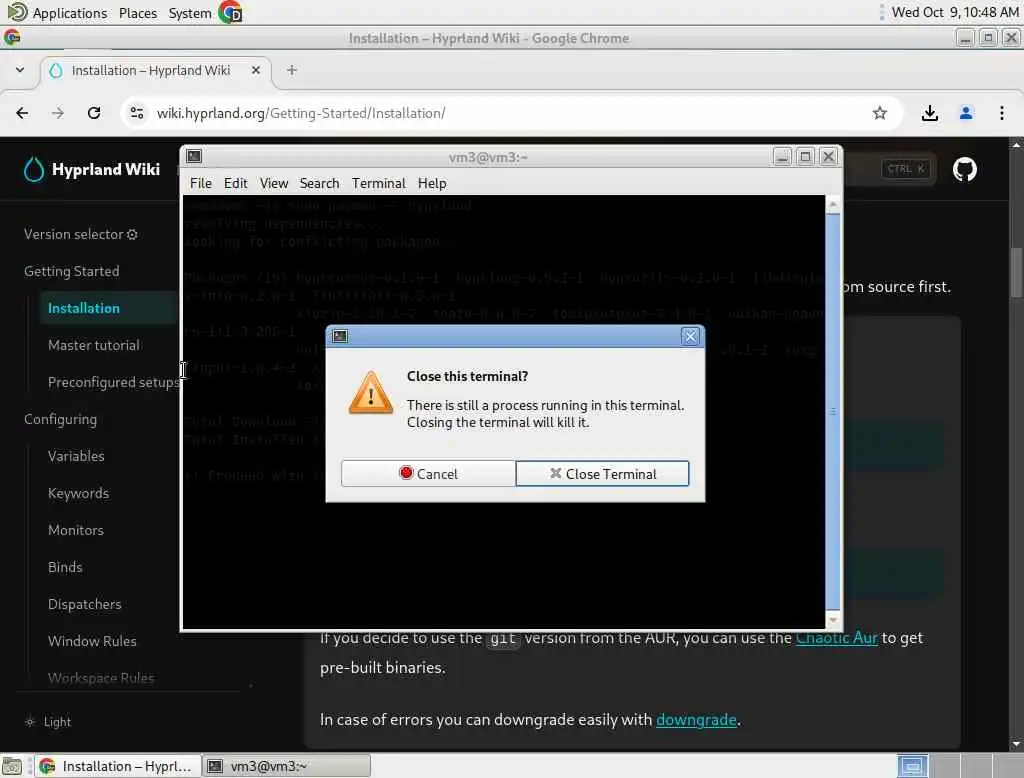Open Binds sidebar page
Viewport: 1024px width, 778px height.
coord(65,567)
